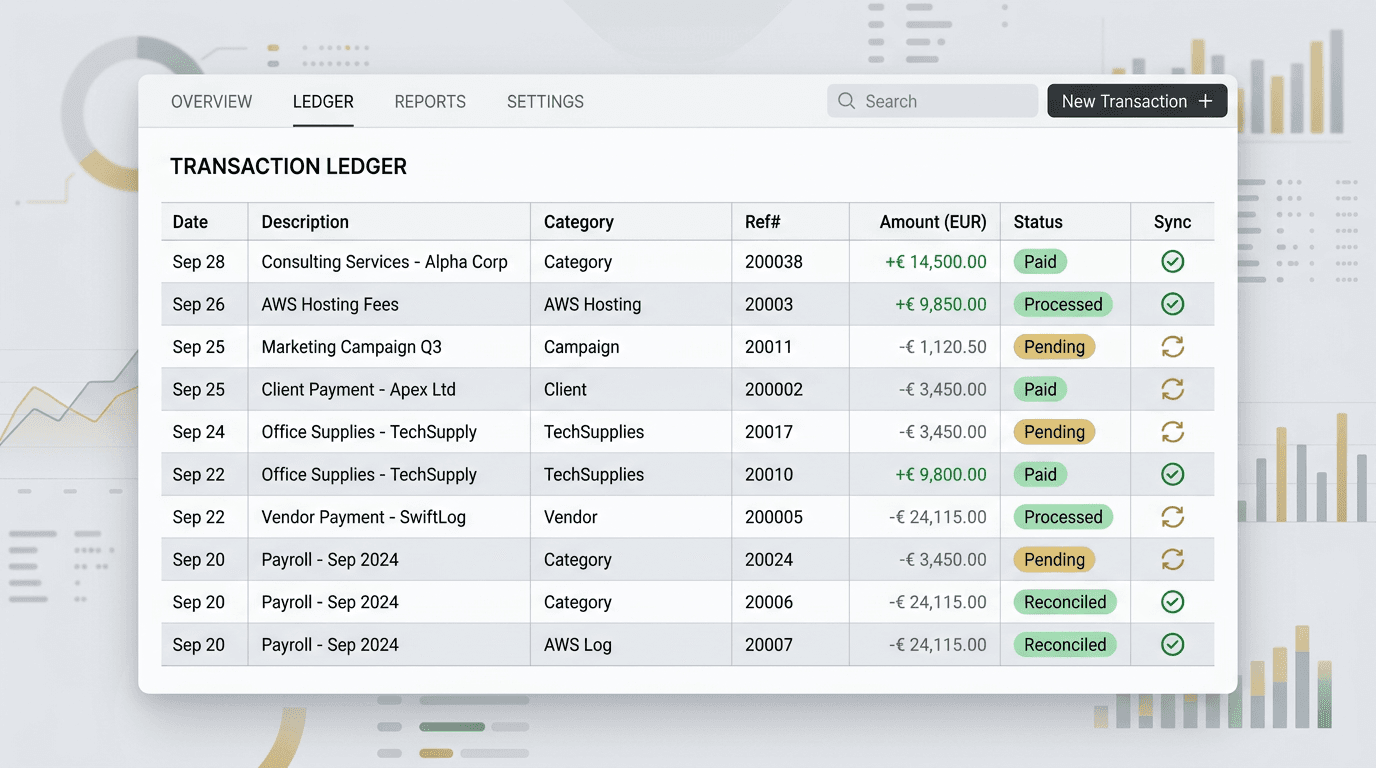Click refresh sync icon for Vendor Payment SwiftLog

[x=1171, y=516]
